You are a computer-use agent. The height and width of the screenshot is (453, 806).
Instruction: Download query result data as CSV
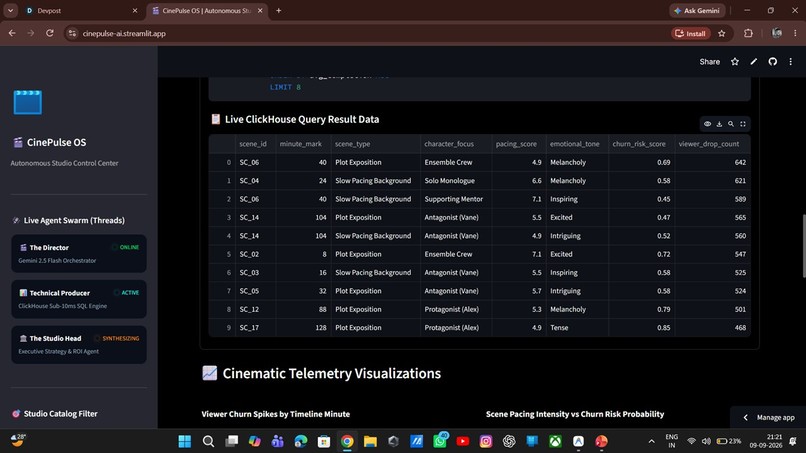719,124
